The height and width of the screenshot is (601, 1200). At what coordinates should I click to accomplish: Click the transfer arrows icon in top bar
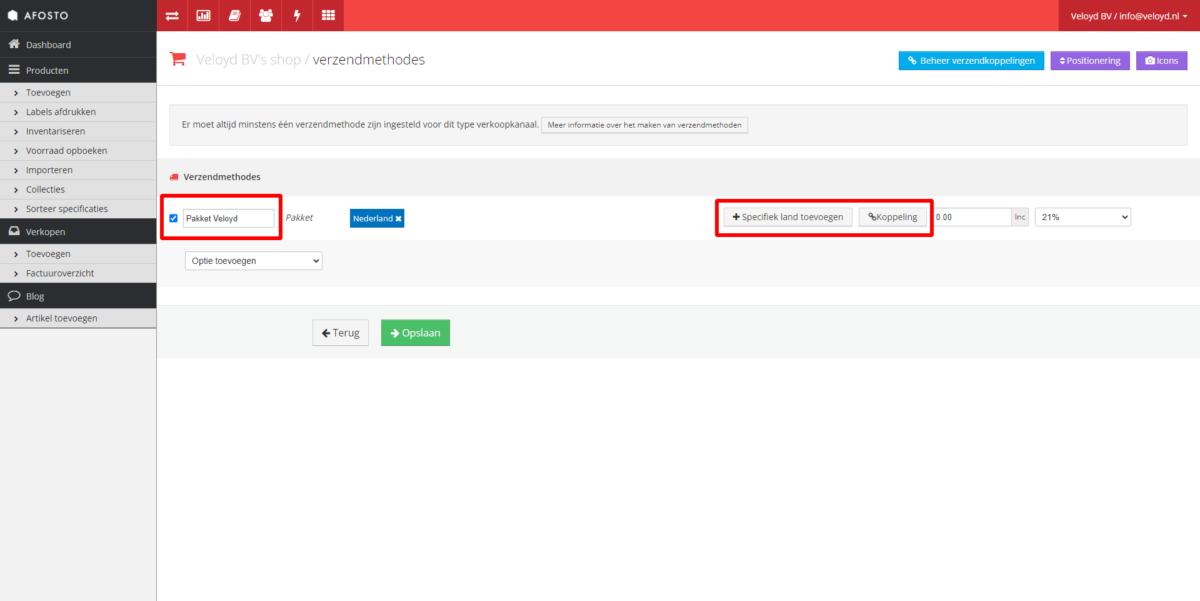pyautogui.click(x=172, y=15)
